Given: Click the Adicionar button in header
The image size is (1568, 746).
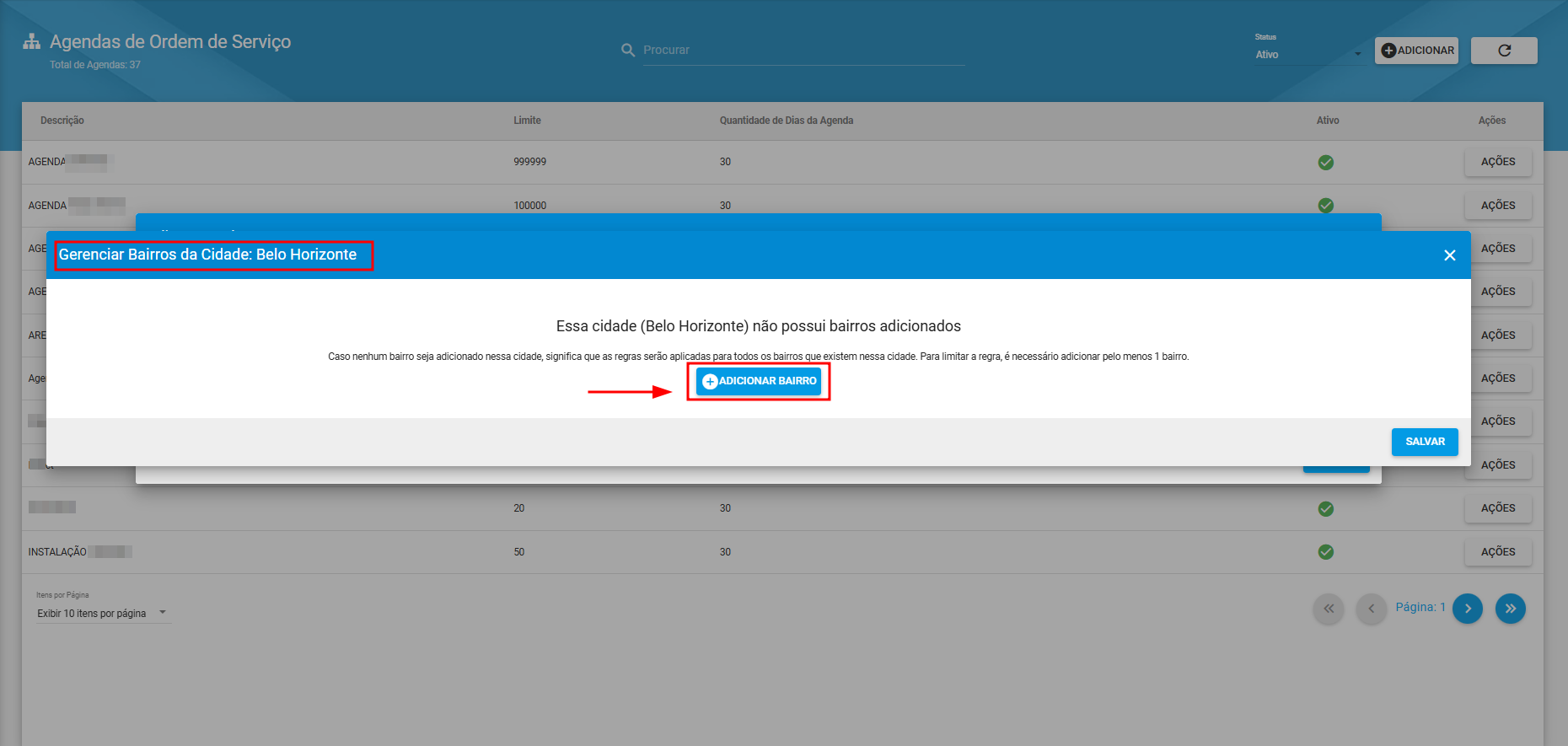Looking at the screenshot, I should (x=1416, y=51).
